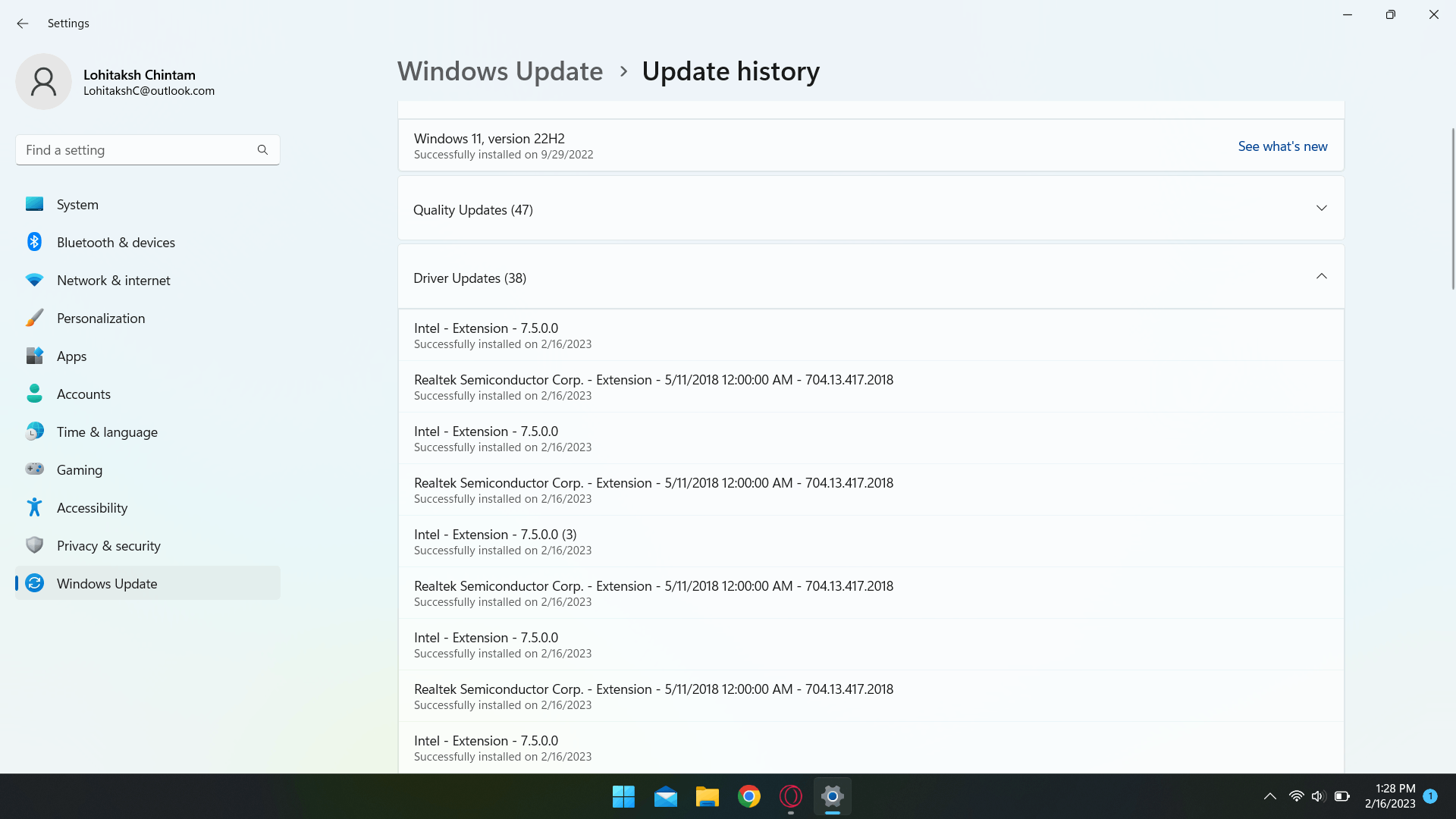Open Personalization paintbrush icon

(x=34, y=318)
